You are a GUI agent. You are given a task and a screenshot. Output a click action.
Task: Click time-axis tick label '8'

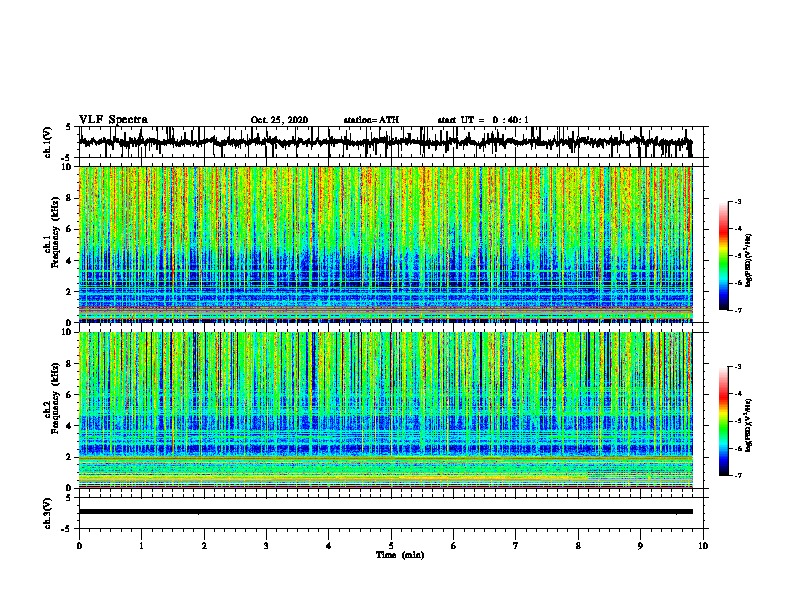(578, 545)
